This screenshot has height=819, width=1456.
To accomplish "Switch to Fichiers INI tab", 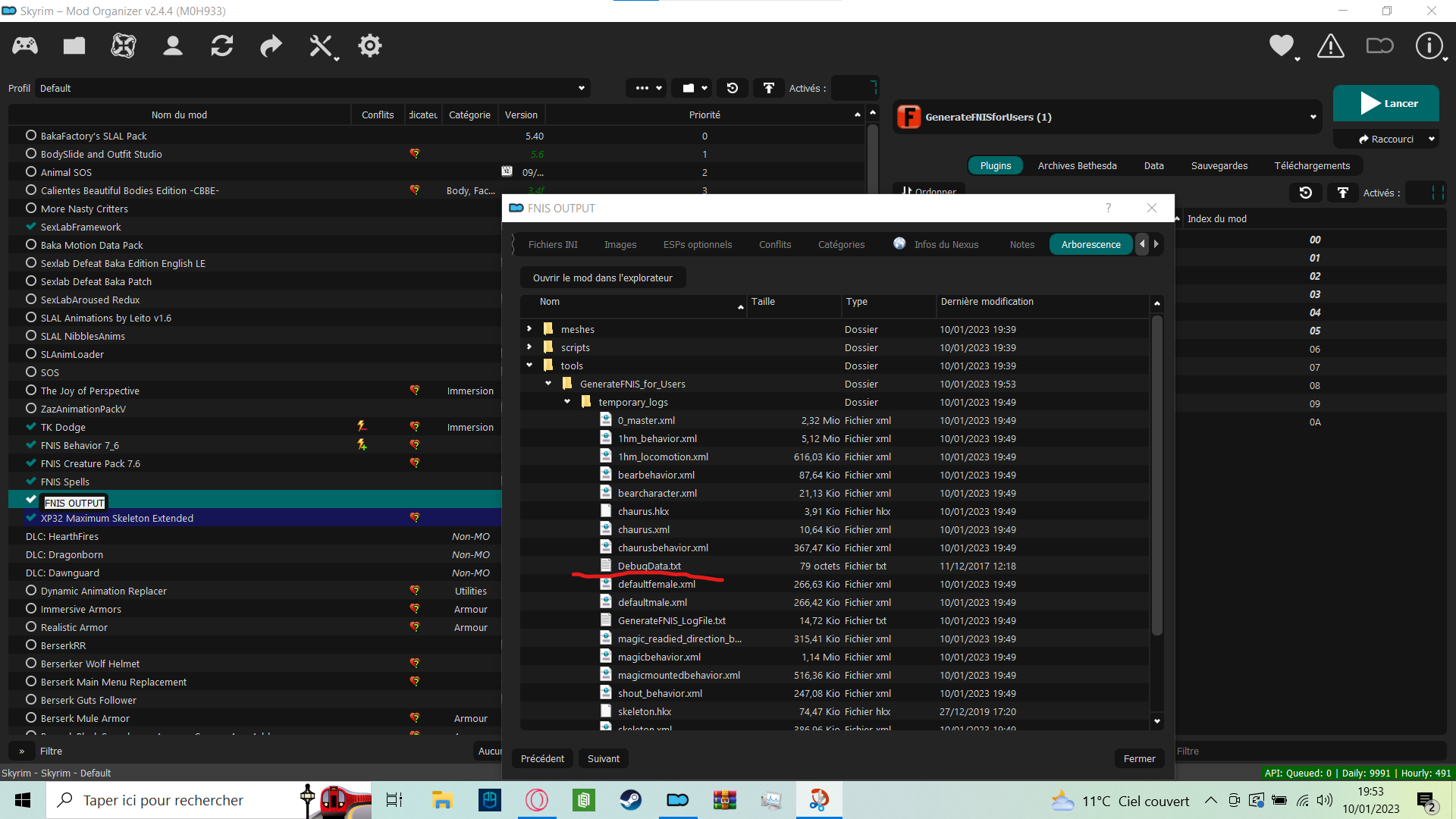I will tap(553, 244).
